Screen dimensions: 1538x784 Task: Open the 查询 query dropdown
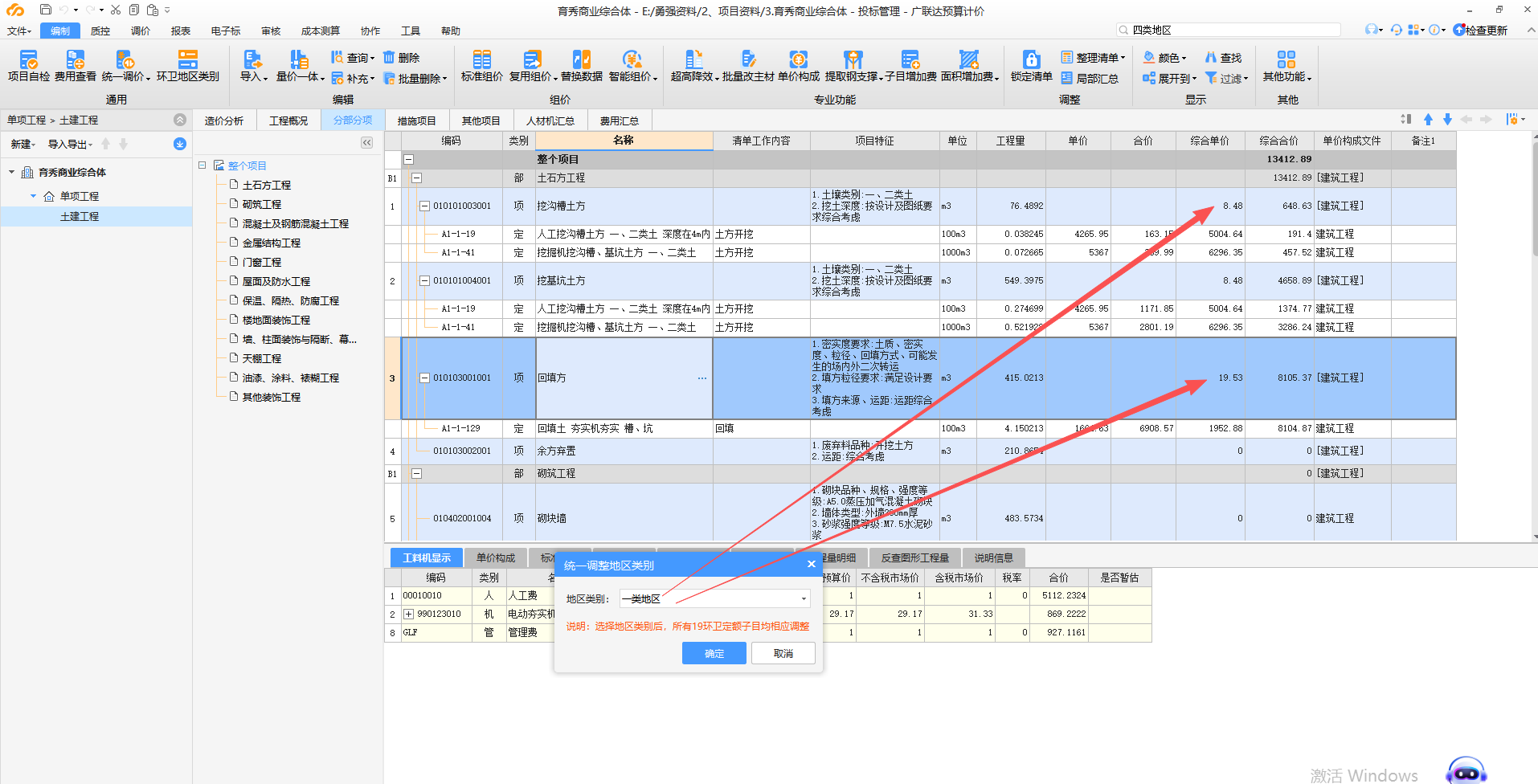pyautogui.click(x=353, y=58)
